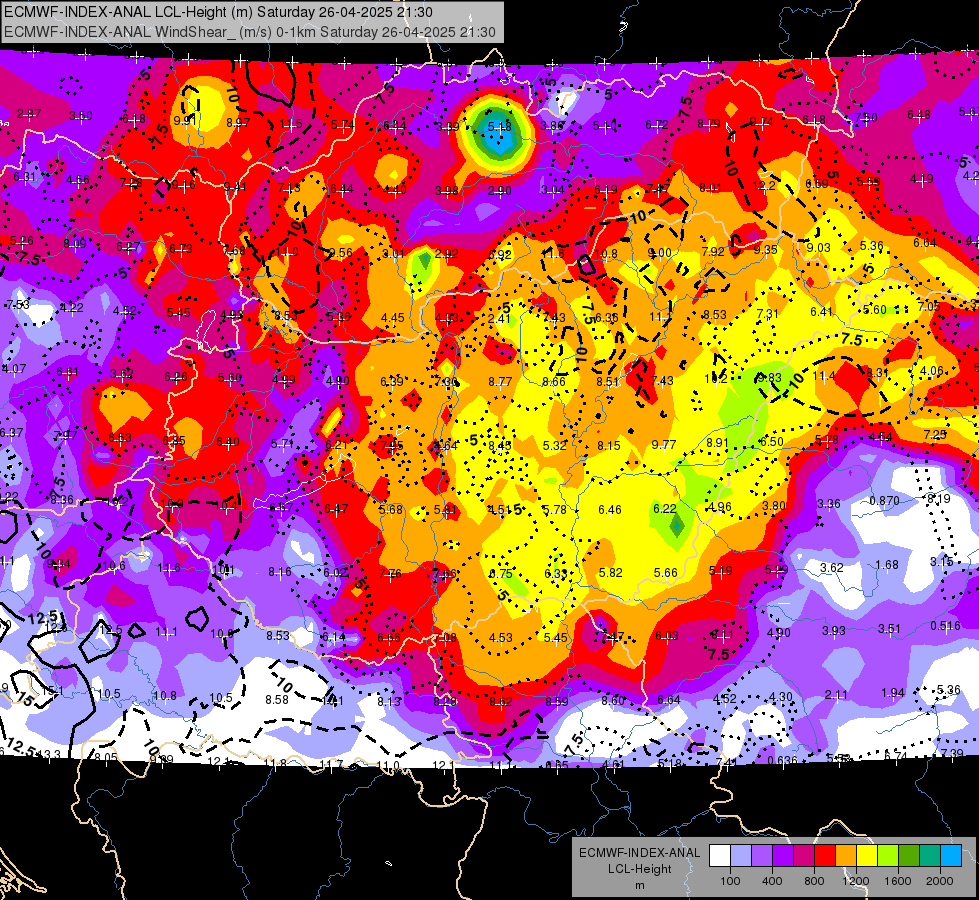Click the 0.636 wind shear value

(782, 760)
